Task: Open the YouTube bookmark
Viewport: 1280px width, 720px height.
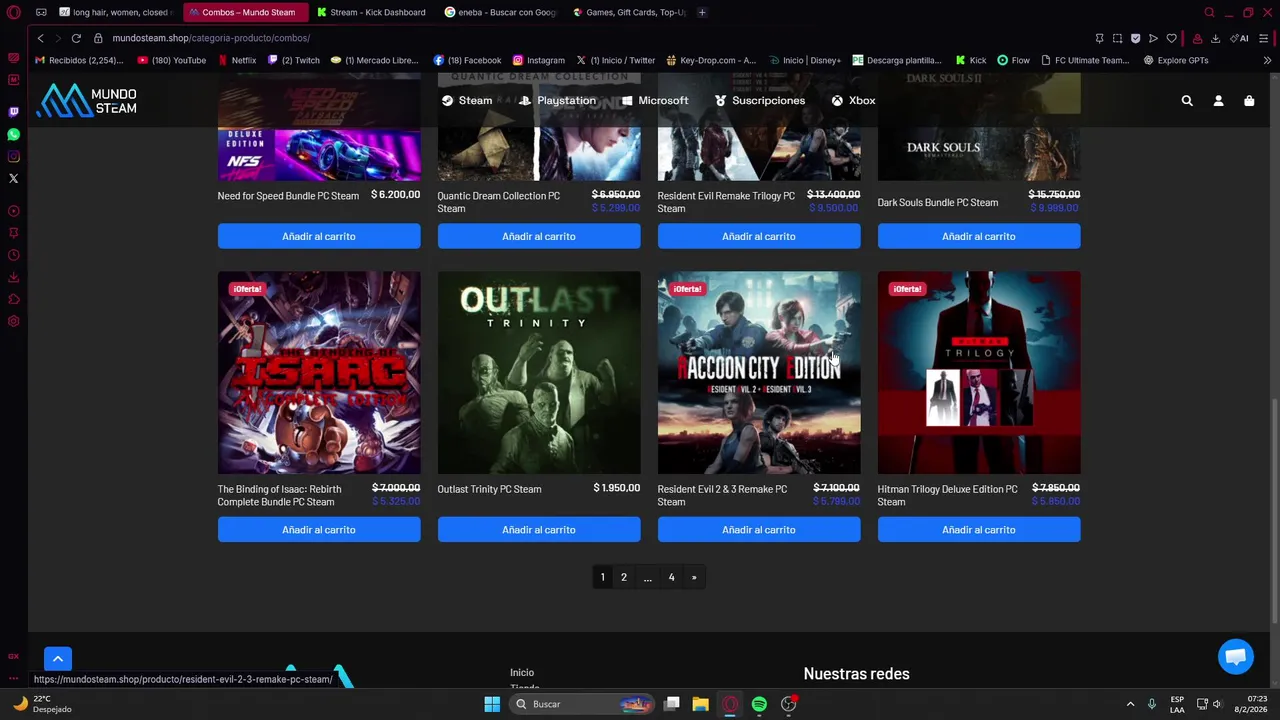Action: tap(172, 60)
